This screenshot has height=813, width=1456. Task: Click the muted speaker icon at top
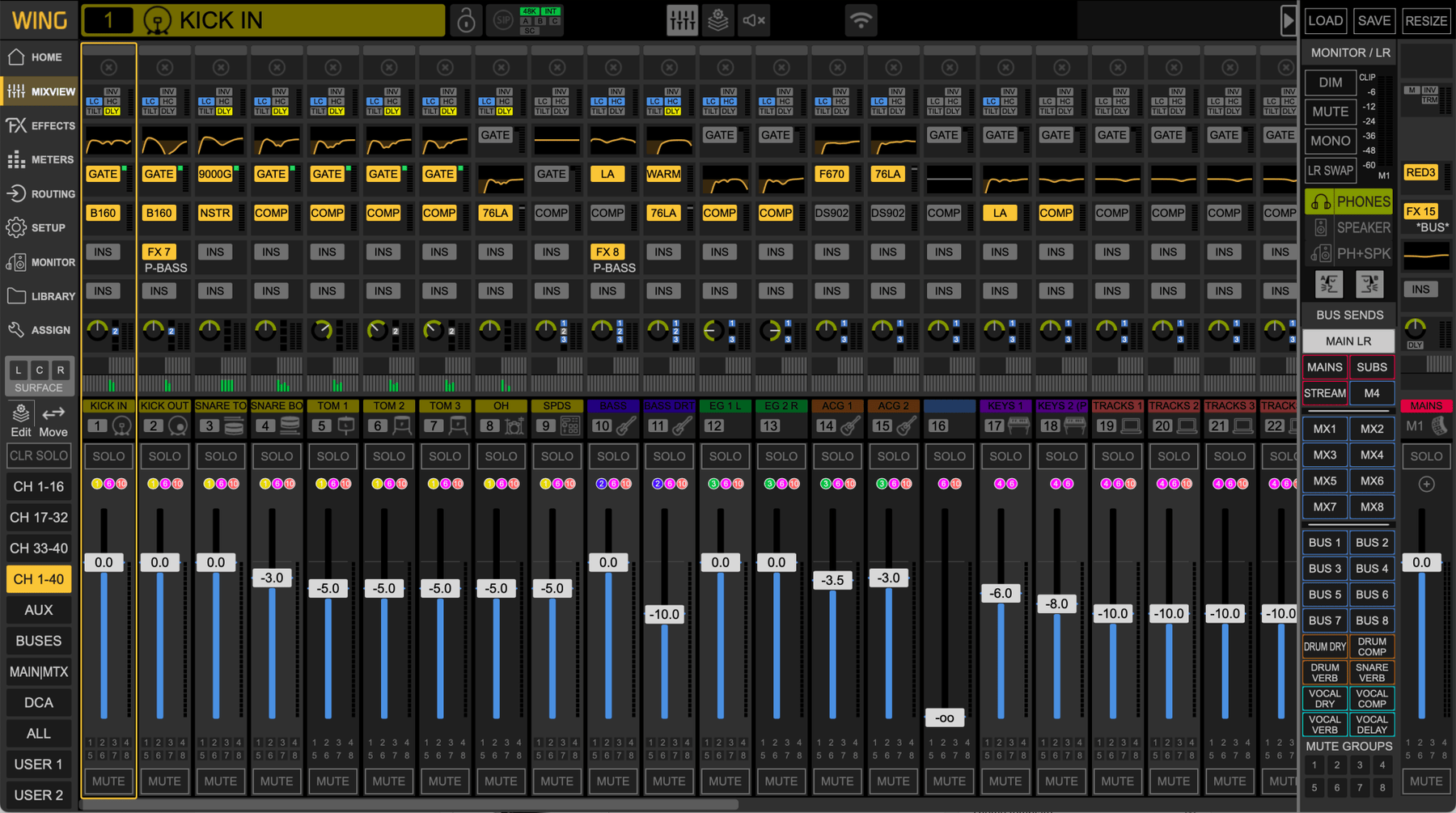(754, 20)
